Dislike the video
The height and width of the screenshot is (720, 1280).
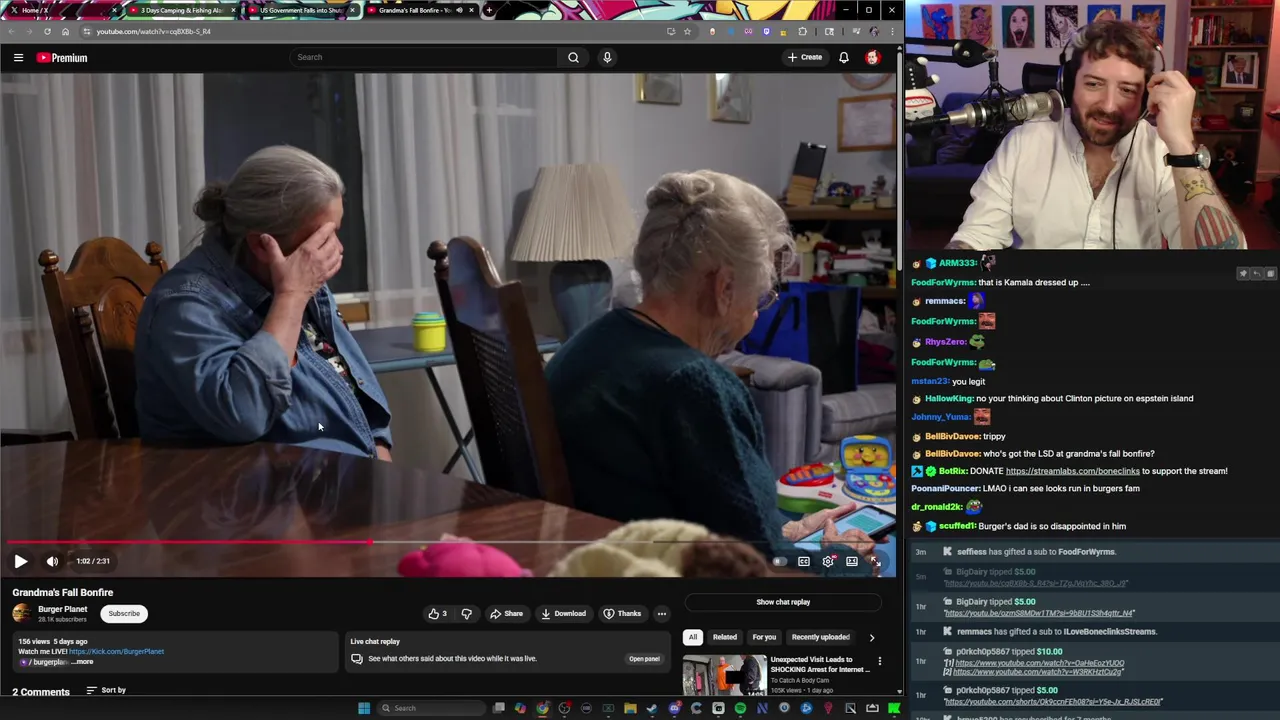pyautogui.click(x=466, y=614)
